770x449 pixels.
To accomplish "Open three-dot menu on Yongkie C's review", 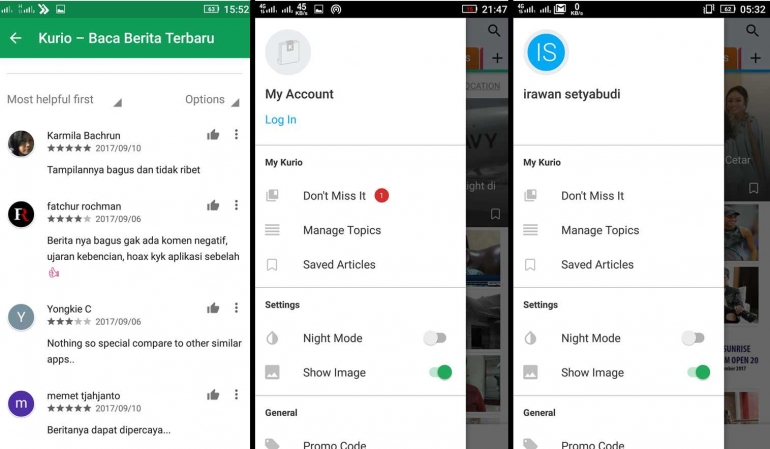I will click(x=236, y=308).
